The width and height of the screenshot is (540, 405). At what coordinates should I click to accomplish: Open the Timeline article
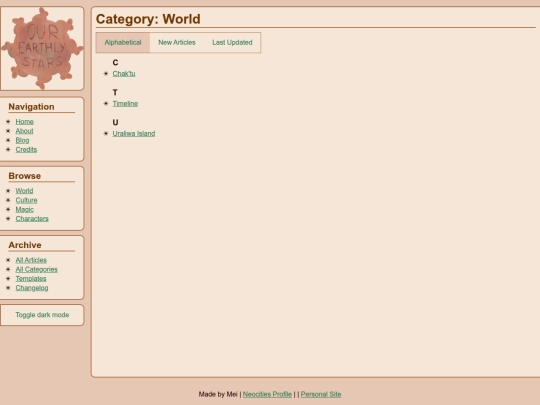click(x=125, y=104)
